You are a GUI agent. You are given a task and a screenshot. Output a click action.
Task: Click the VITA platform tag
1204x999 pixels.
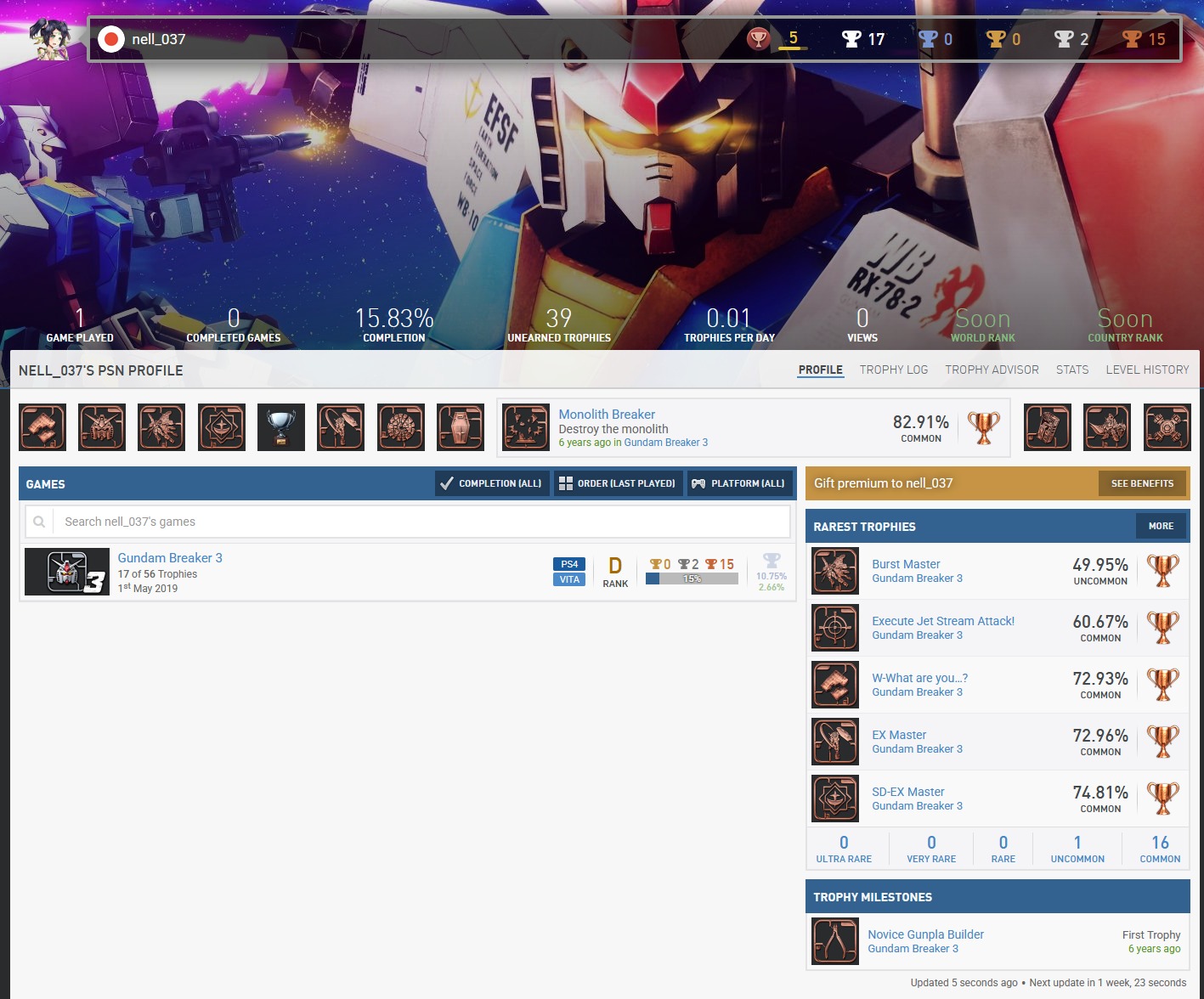[x=569, y=579]
